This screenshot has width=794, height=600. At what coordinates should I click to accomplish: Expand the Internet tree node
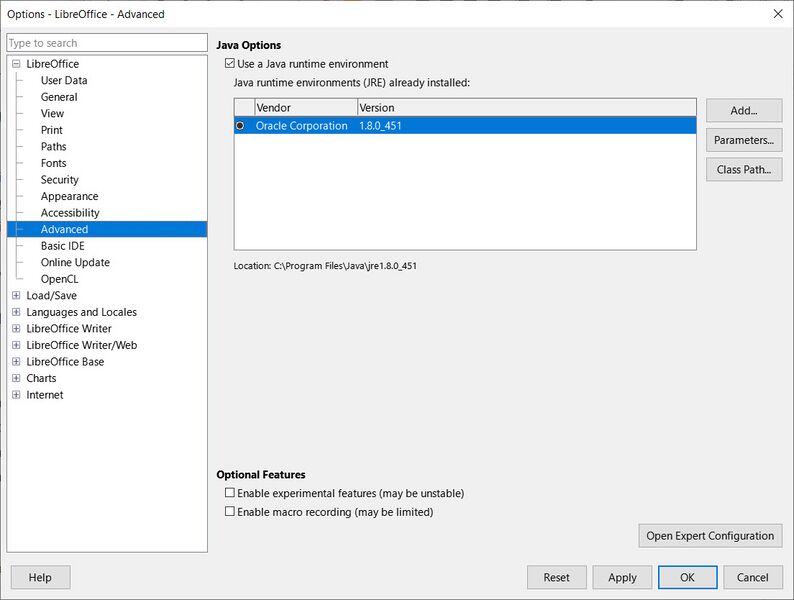tap(16, 395)
